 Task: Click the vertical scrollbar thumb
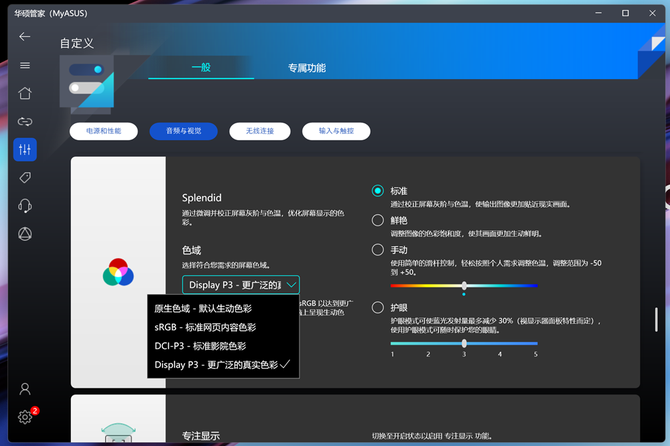point(656,320)
